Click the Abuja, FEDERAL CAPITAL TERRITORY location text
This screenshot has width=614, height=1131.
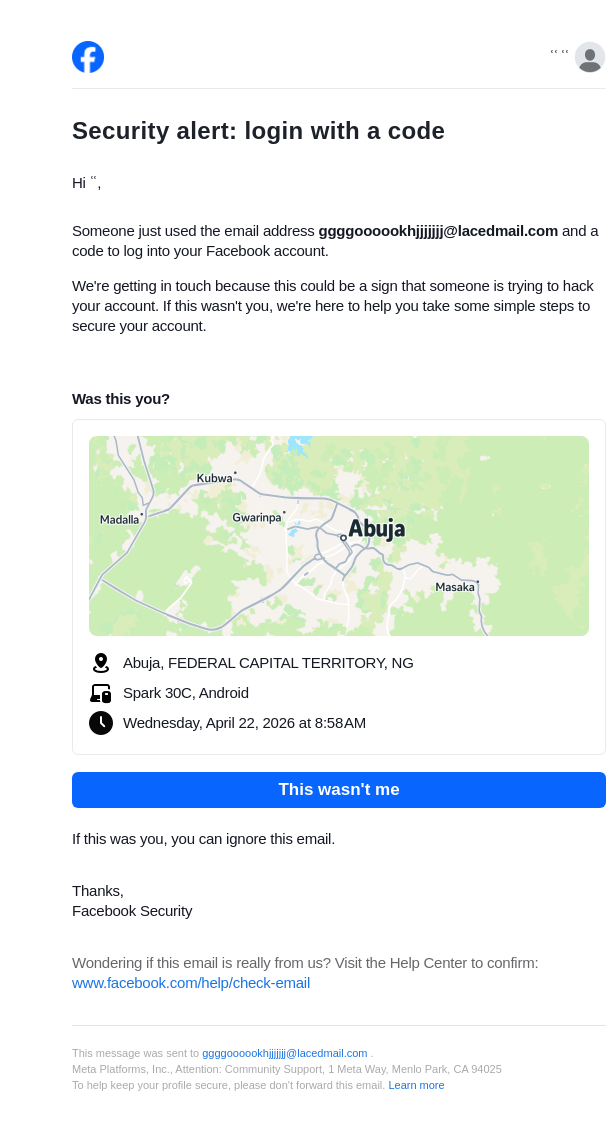[268, 663]
